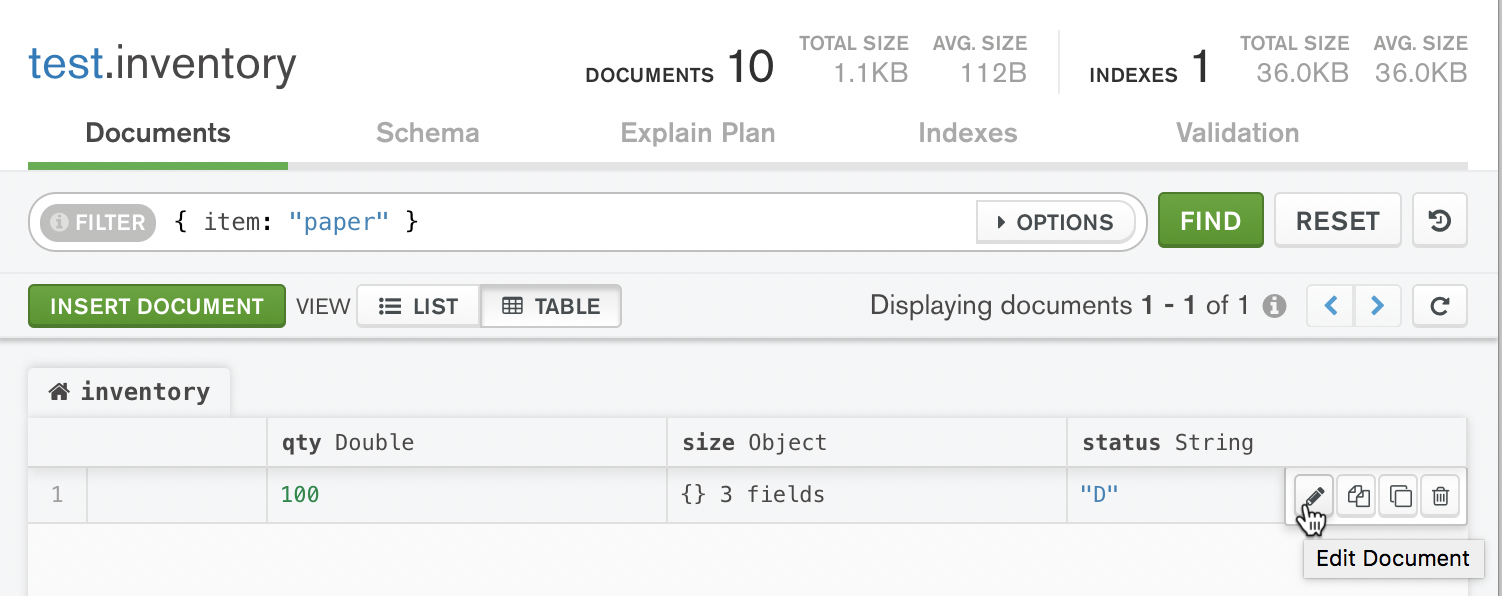Refresh the documents with the reload icon
Screen dimensions: 1502x596
pos(1439,306)
